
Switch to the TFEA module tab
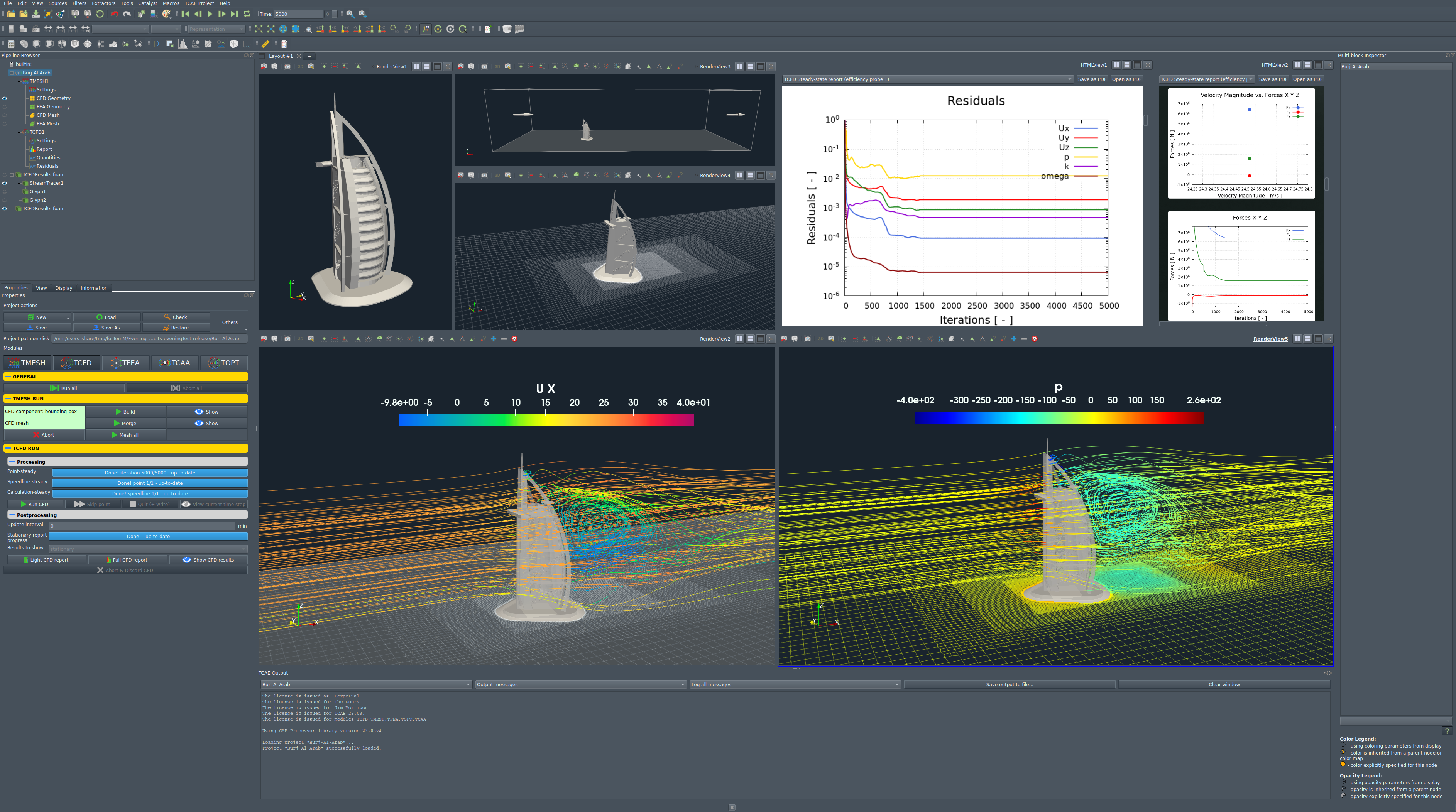point(125,363)
